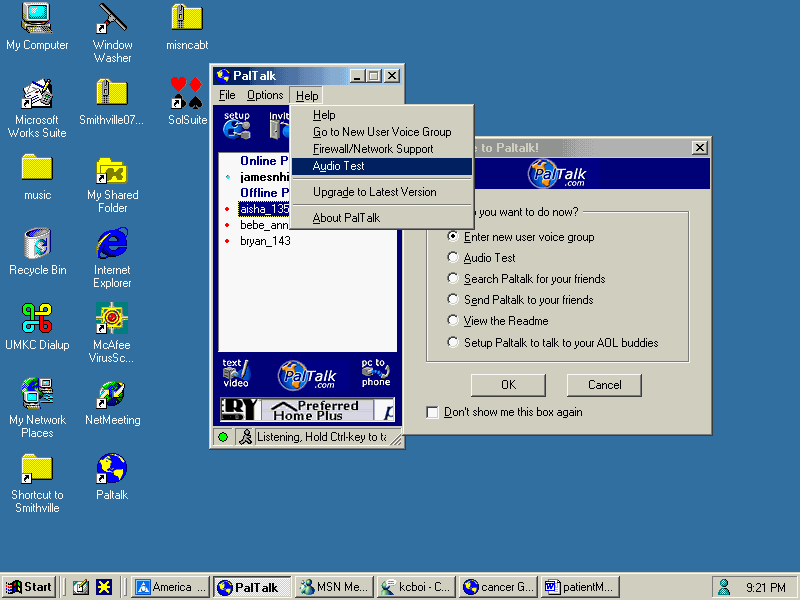Click the Windows Start button

(x=29, y=587)
